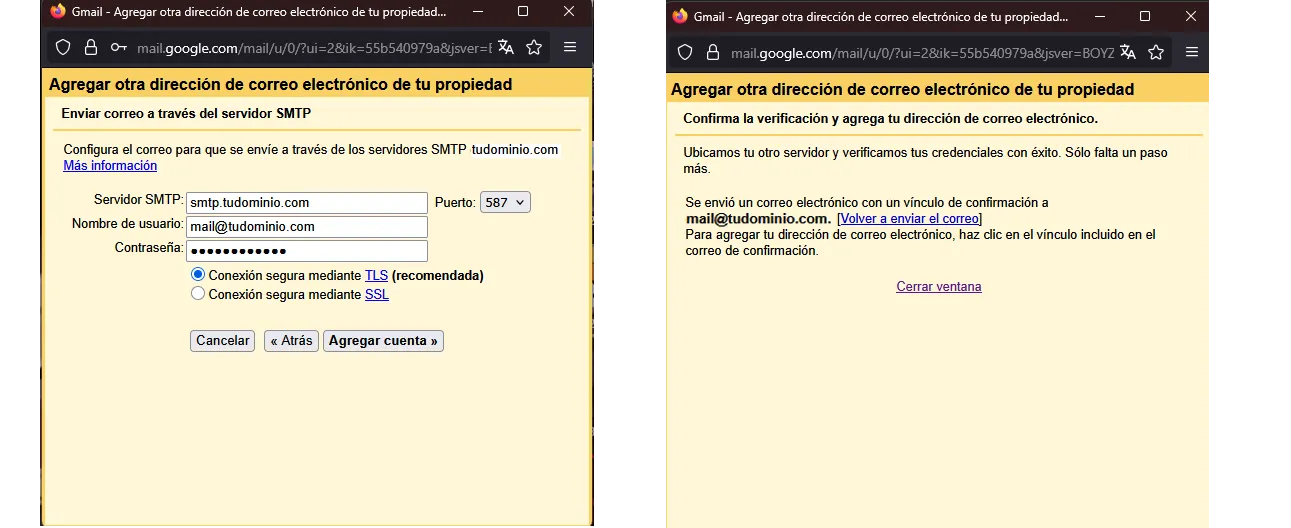This screenshot has height=528, width=1291.
Task: Open the Puerto 587 dropdown
Action: [505, 202]
